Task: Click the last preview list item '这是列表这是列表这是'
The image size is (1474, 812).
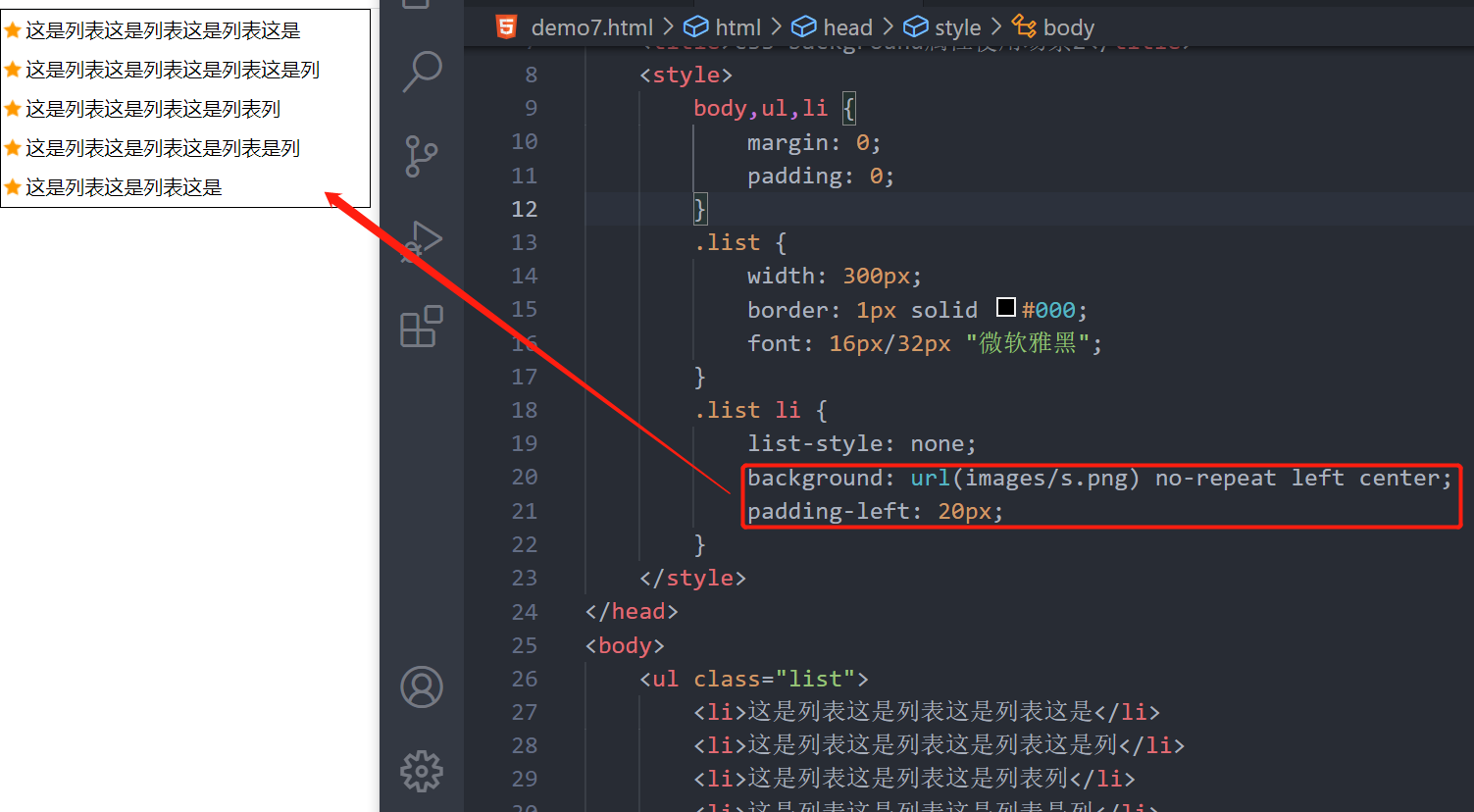Action: (124, 187)
